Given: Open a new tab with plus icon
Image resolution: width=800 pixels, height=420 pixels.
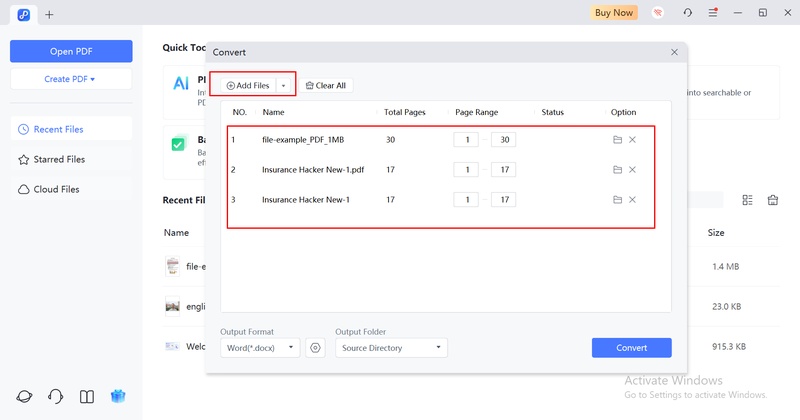Looking at the screenshot, I should pyautogui.click(x=49, y=15).
